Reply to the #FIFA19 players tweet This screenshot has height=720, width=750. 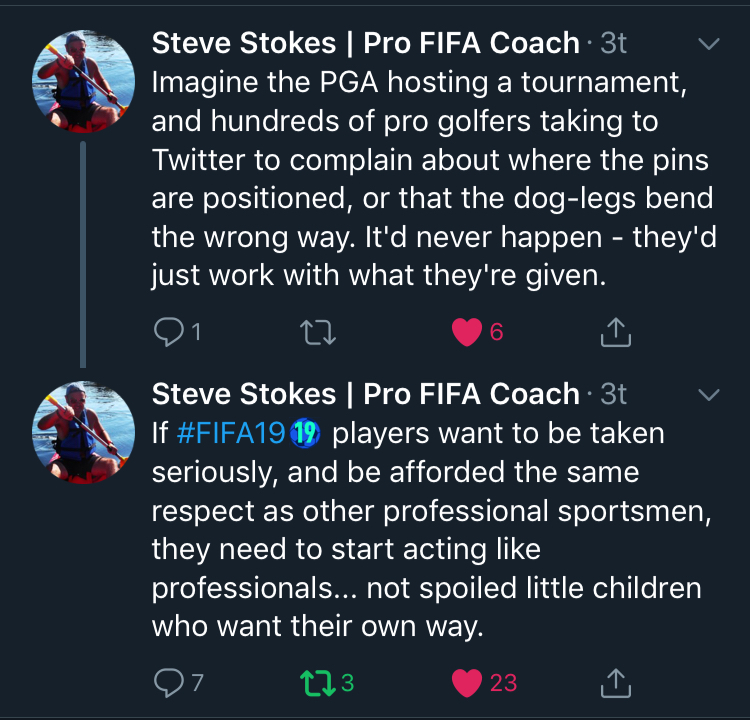click(x=168, y=682)
